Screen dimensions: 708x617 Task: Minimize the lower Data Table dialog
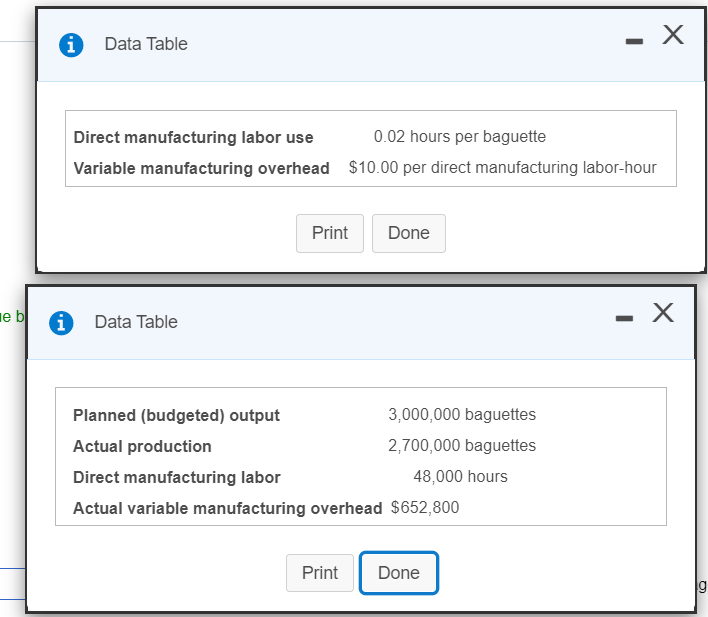click(624, 318)
